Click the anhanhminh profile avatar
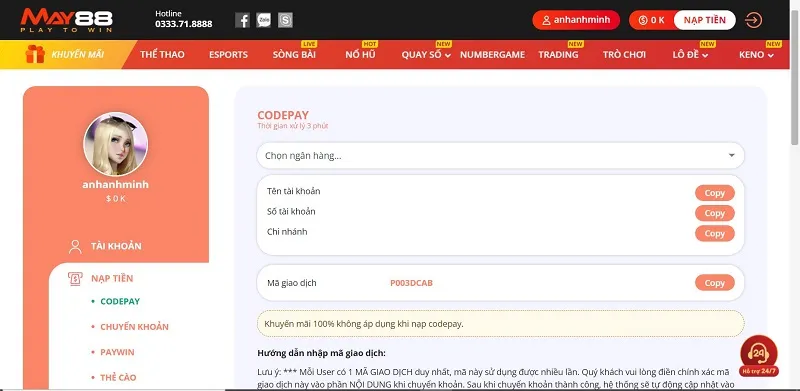800x391 pixels. pyautogui.click(x=116, y=144)
